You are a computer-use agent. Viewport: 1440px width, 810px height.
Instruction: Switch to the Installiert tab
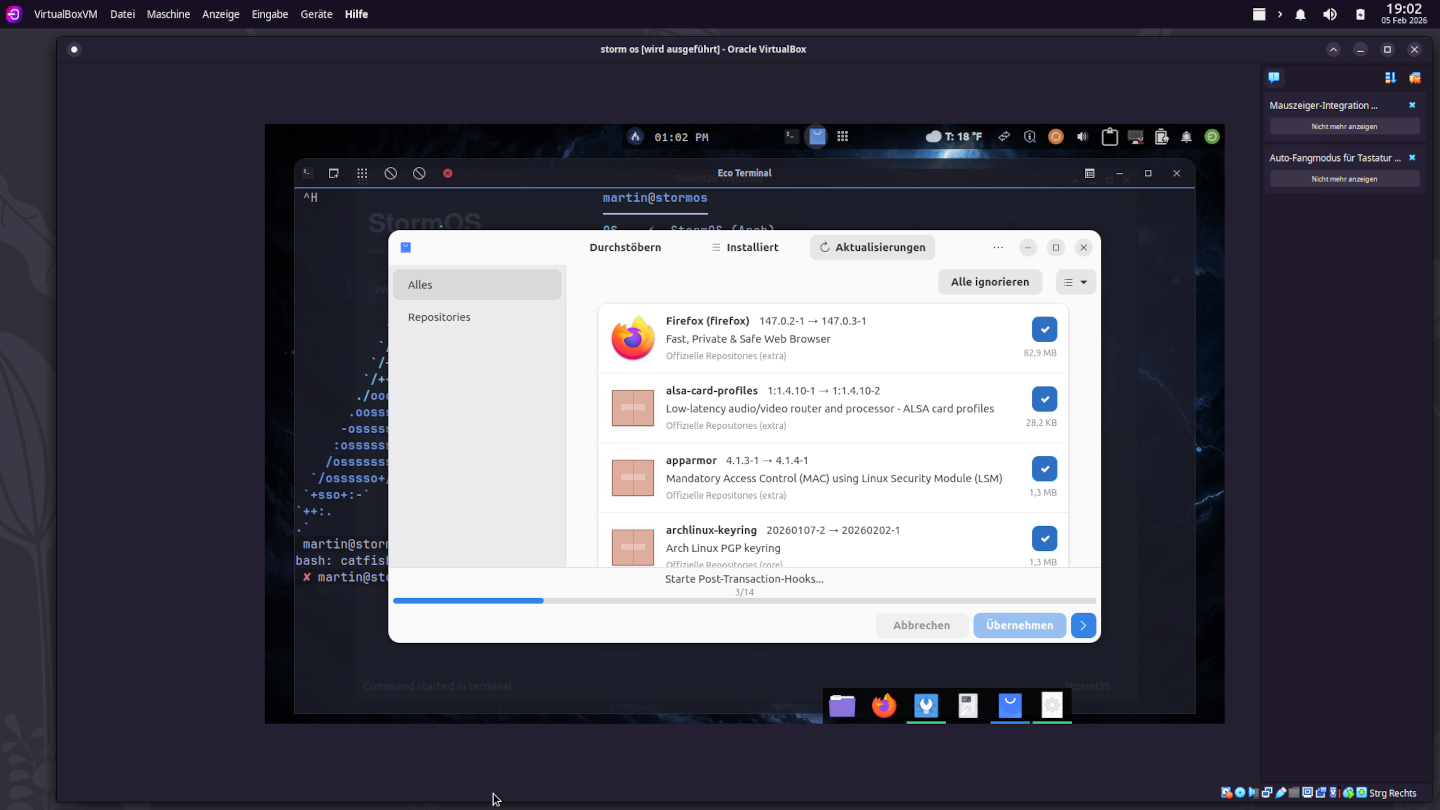744,247
